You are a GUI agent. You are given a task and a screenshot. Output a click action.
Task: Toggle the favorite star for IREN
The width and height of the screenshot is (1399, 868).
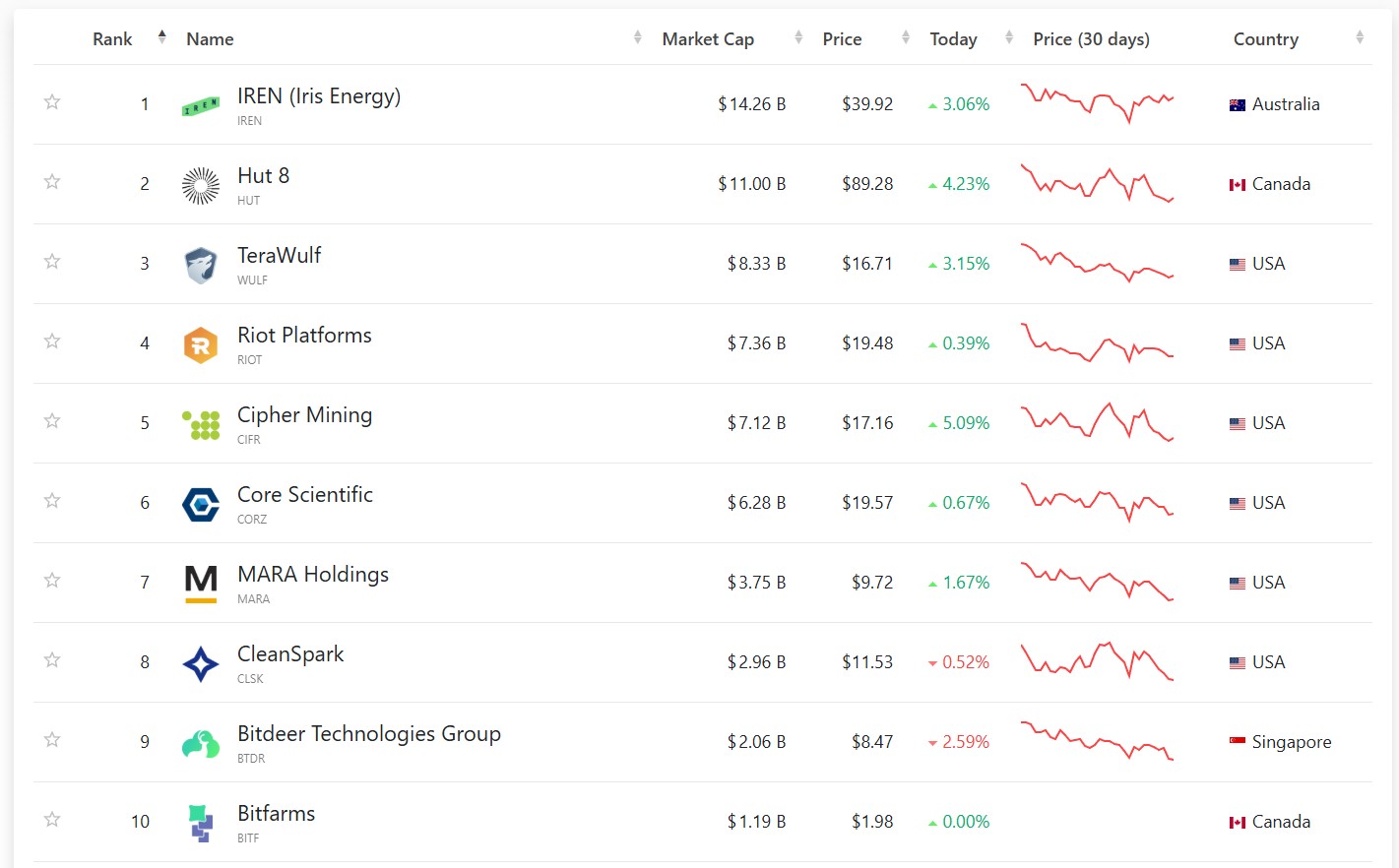[x=52, y=101]
